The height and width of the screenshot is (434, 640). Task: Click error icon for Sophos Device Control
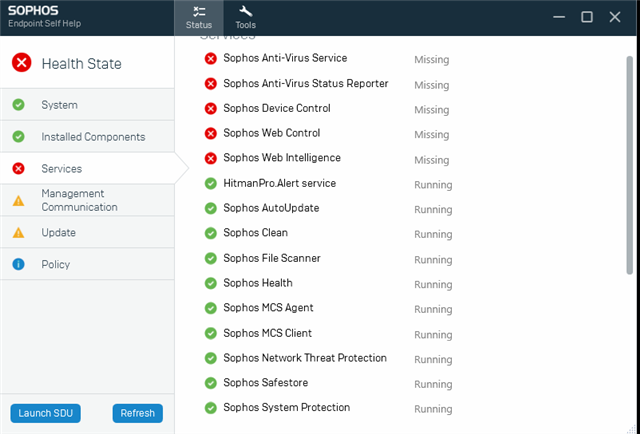(211, 109)
